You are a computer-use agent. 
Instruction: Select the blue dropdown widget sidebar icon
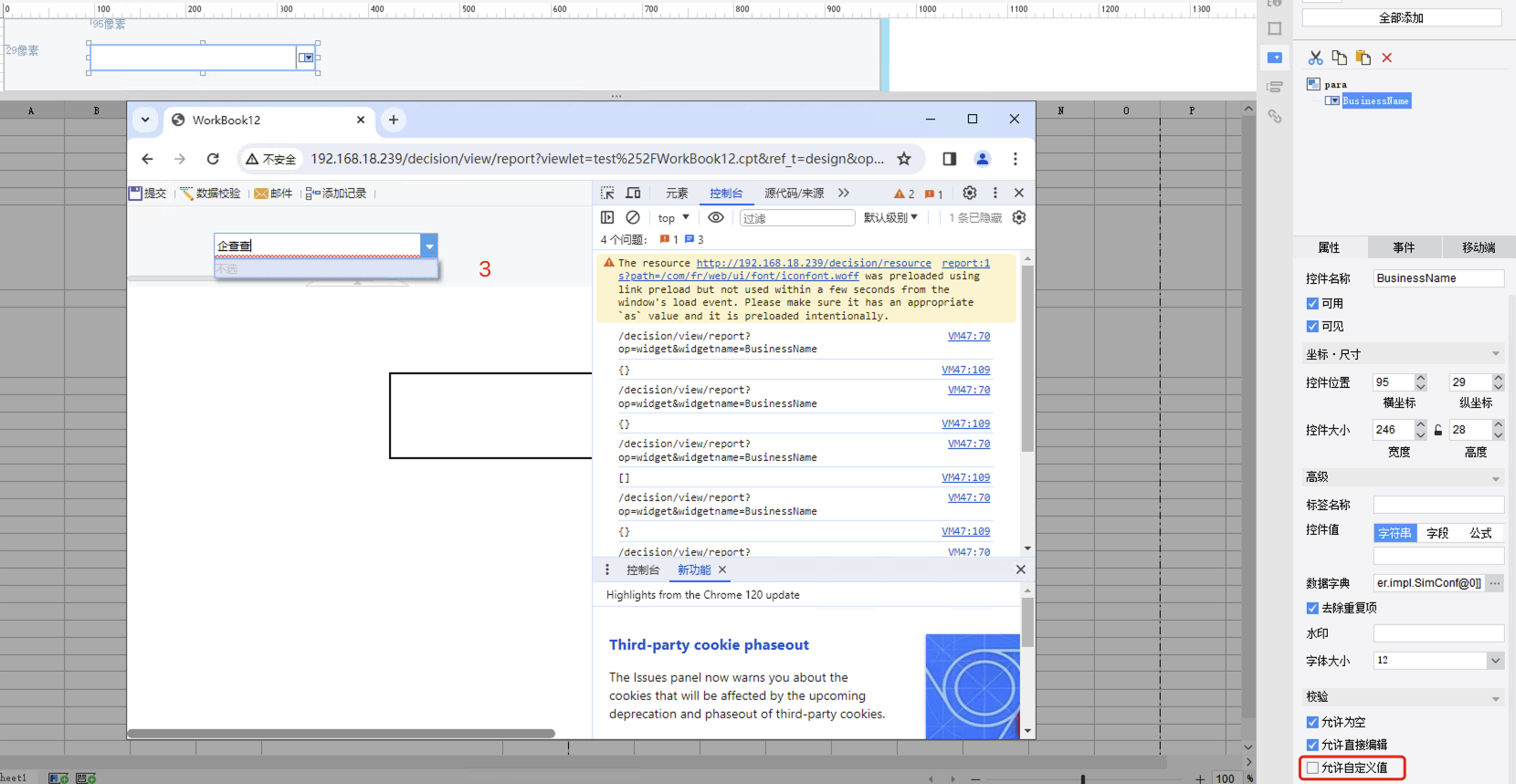(1275, 57)
